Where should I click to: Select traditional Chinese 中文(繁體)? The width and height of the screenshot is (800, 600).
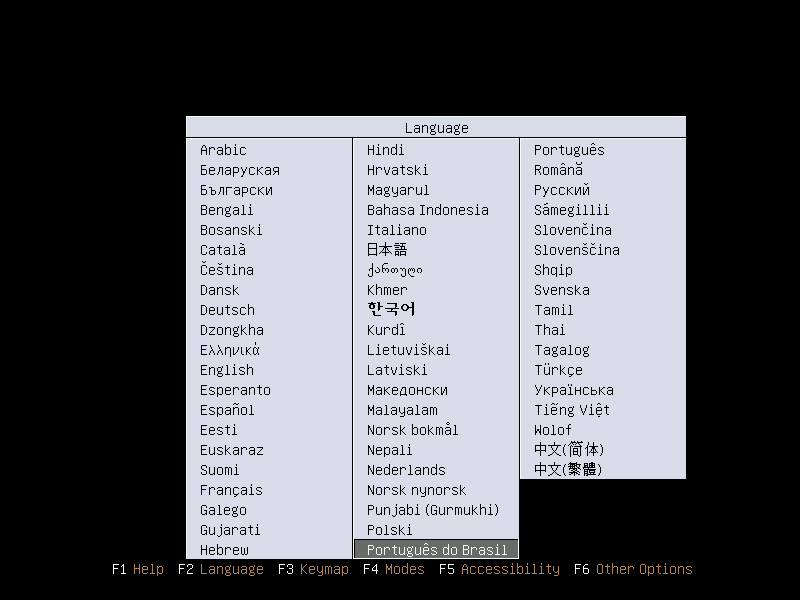pos(568,470)
